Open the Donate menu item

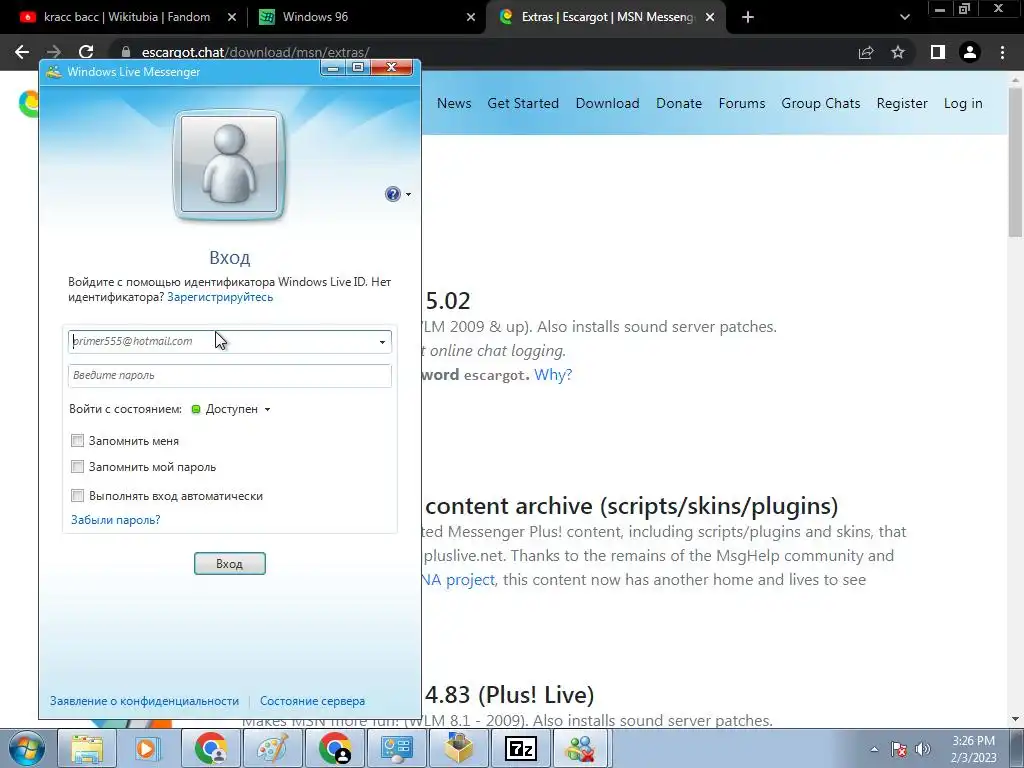click(x=679, y=103)
